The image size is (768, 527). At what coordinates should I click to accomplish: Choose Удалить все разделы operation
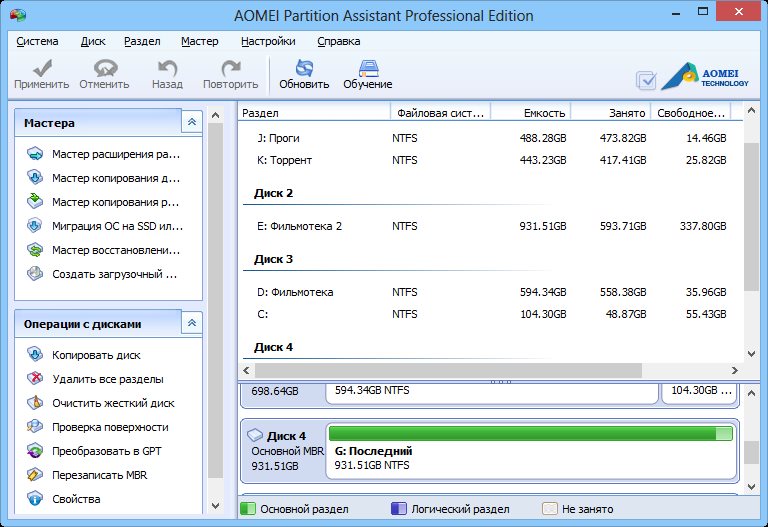click(x=107, y=379)
